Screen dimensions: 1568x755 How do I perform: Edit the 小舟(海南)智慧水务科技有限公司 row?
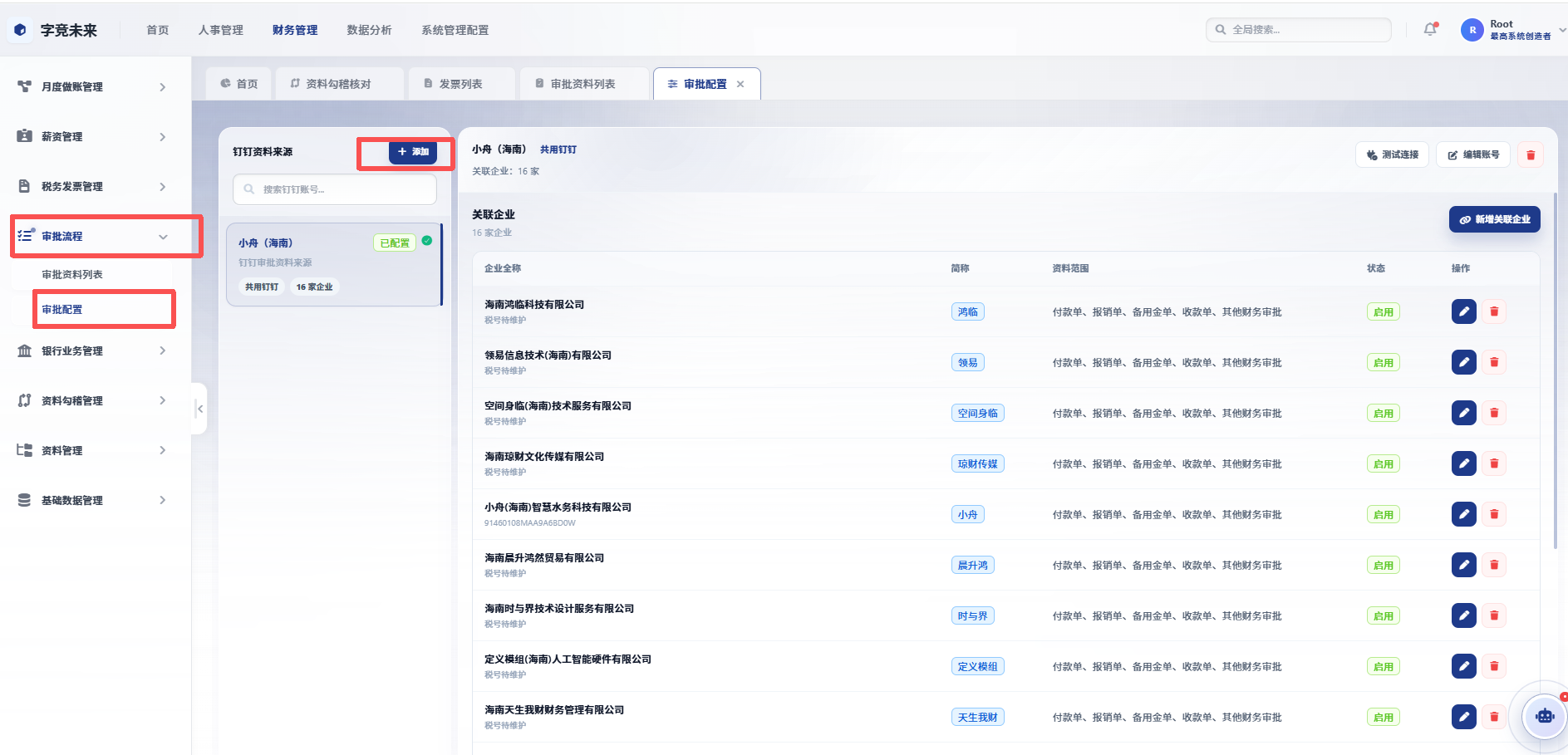[x=1463, y=514]
